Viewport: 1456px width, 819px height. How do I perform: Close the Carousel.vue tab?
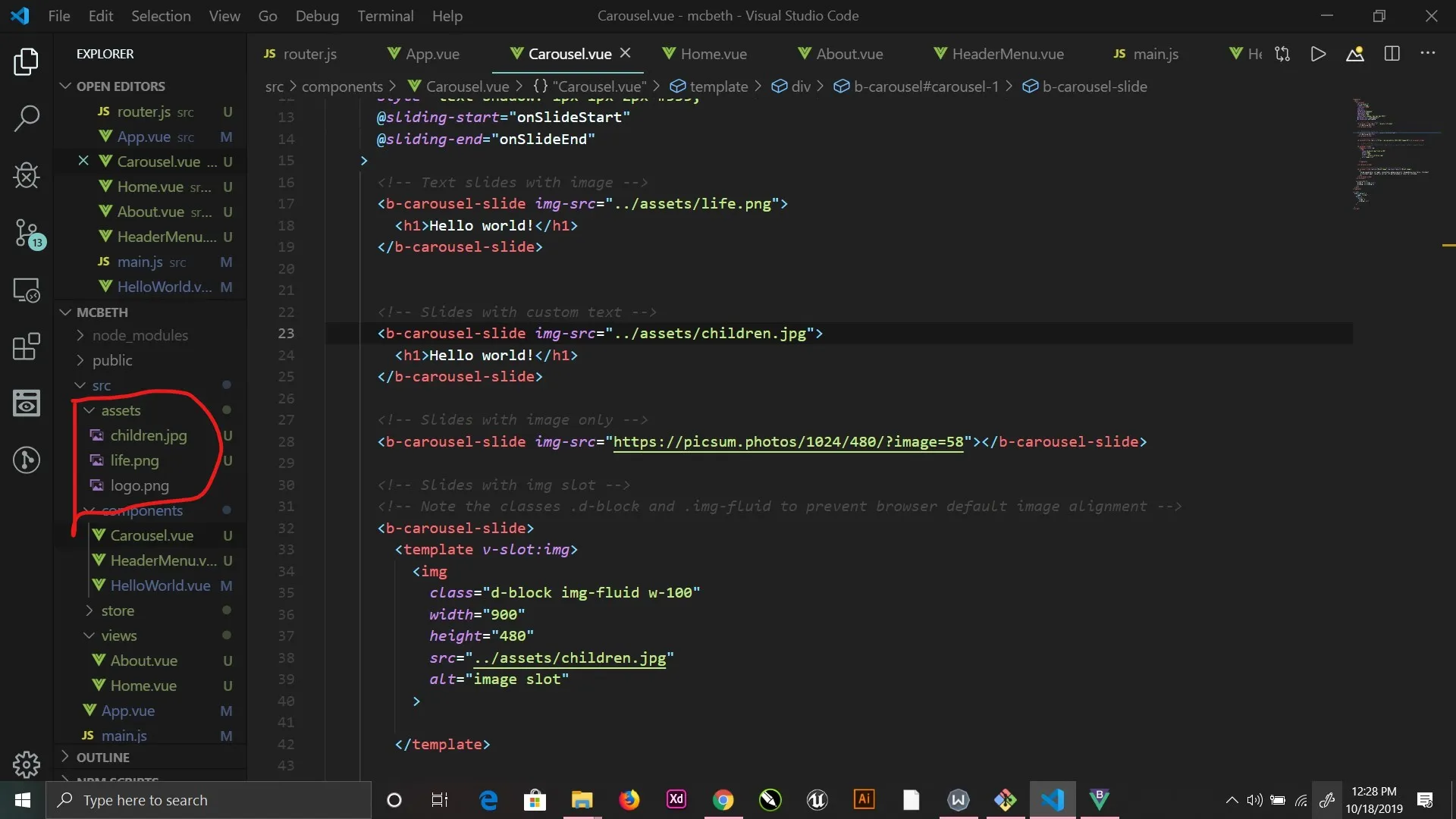point(626,53)
